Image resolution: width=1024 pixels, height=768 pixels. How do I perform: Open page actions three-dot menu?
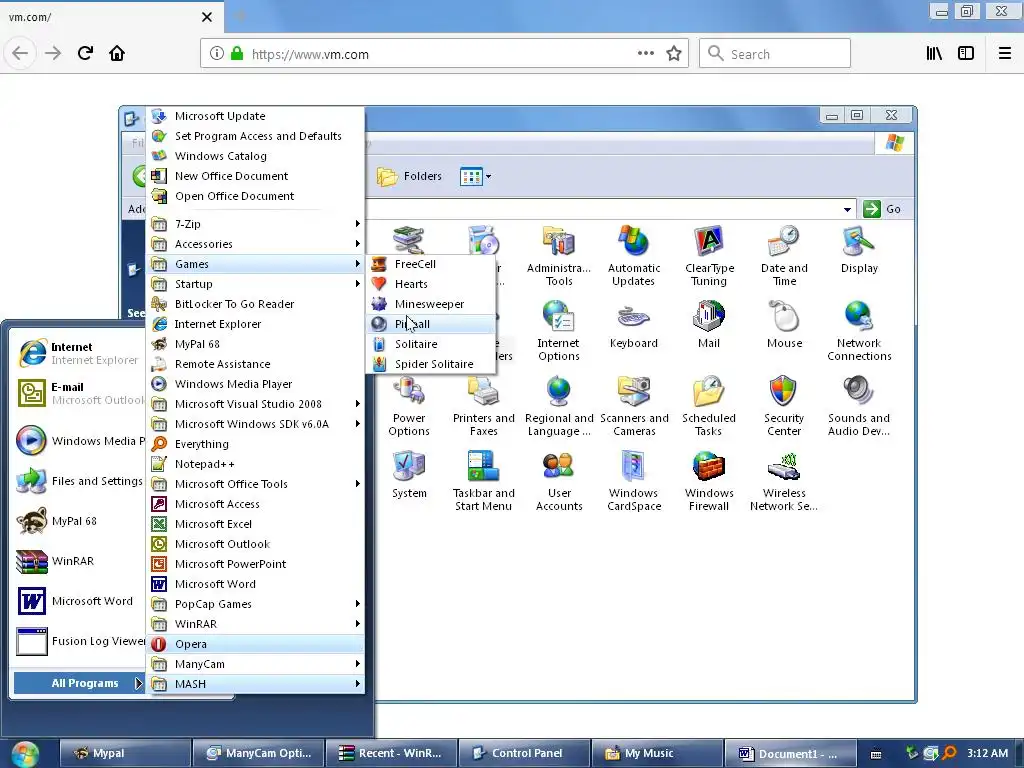click(x=646, y=54)
